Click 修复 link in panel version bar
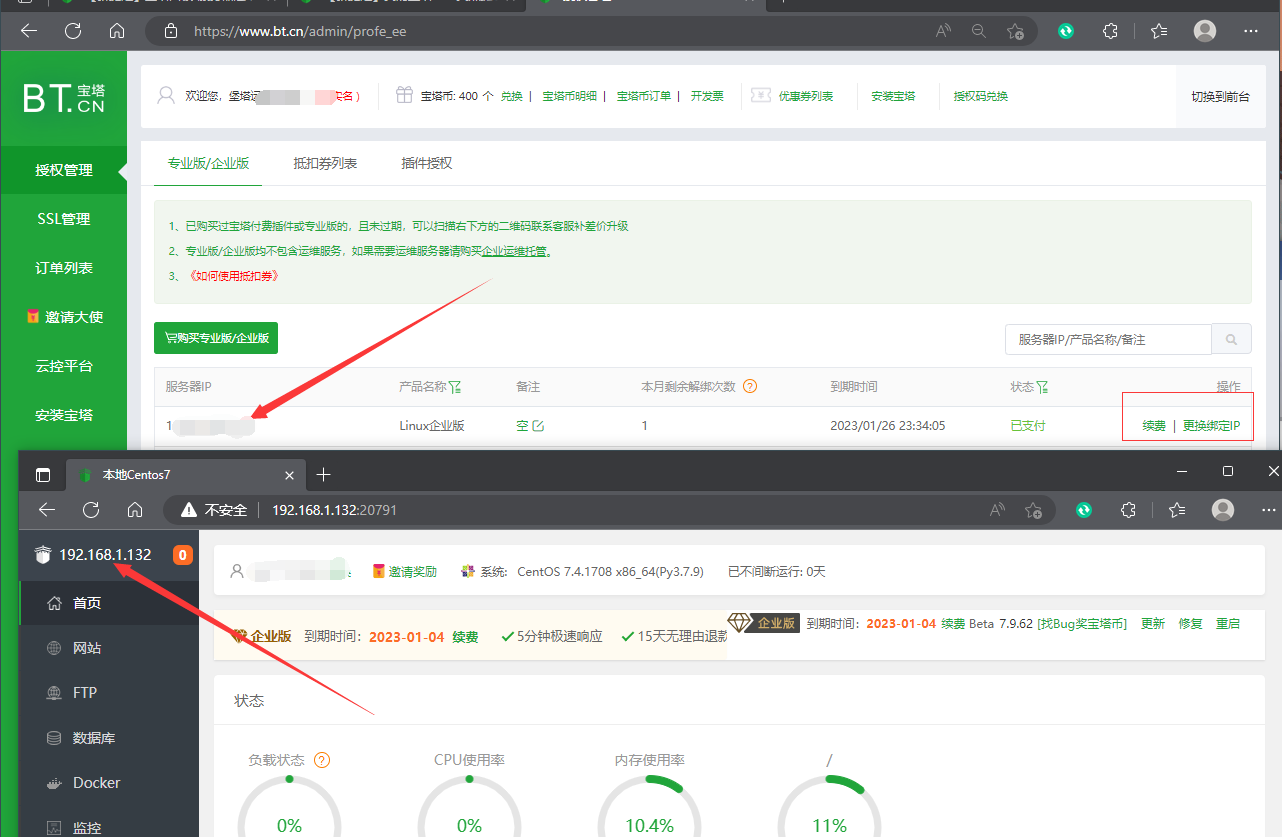Viewport: 1282px width, 837px height. [x=1190, y=623]
